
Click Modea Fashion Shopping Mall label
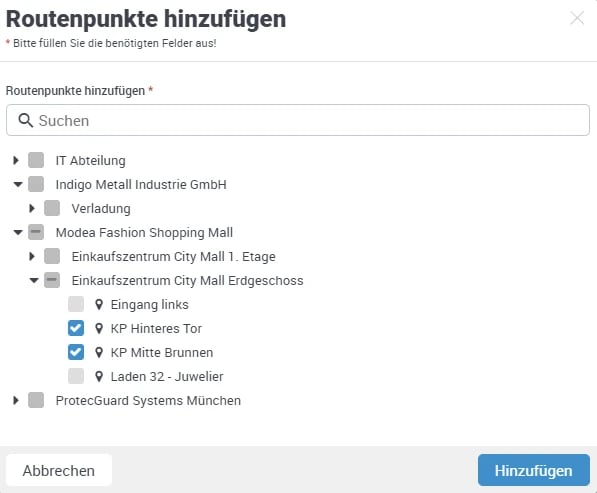[144, 233]
